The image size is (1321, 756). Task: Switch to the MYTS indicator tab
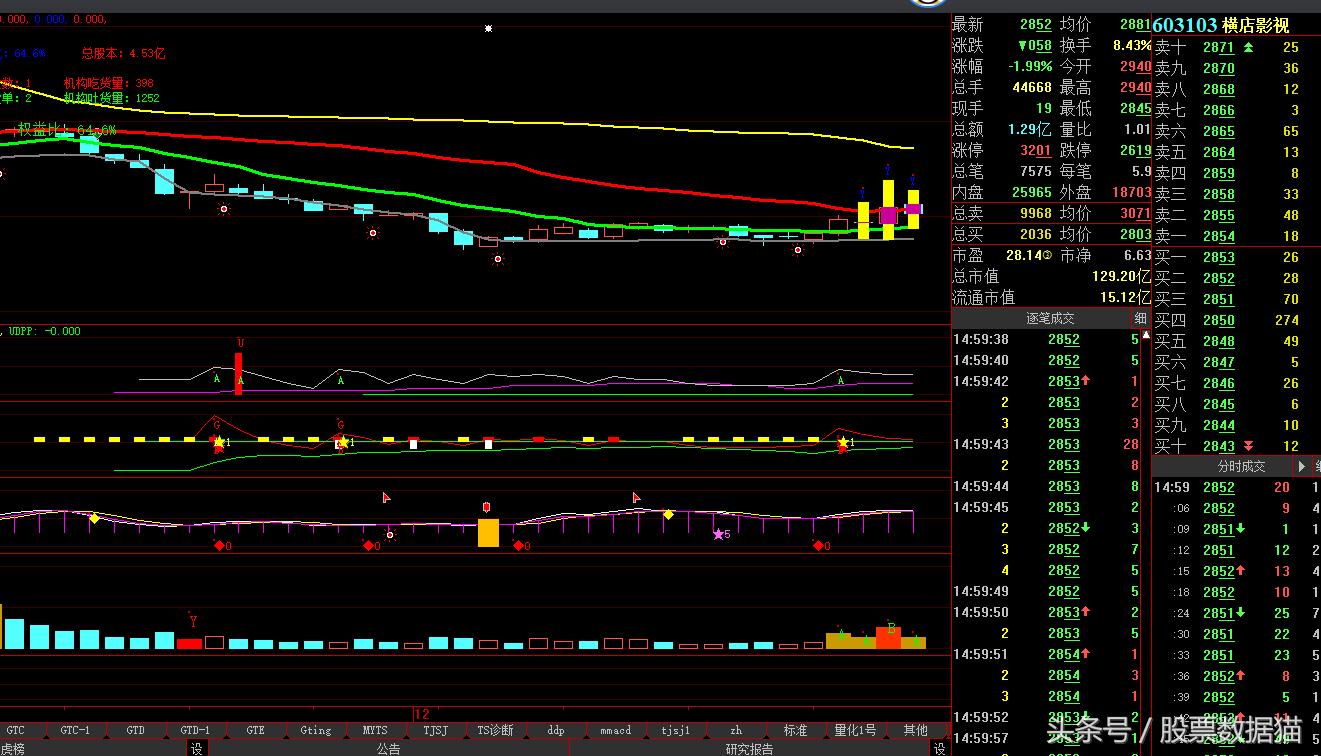(375, 730)
